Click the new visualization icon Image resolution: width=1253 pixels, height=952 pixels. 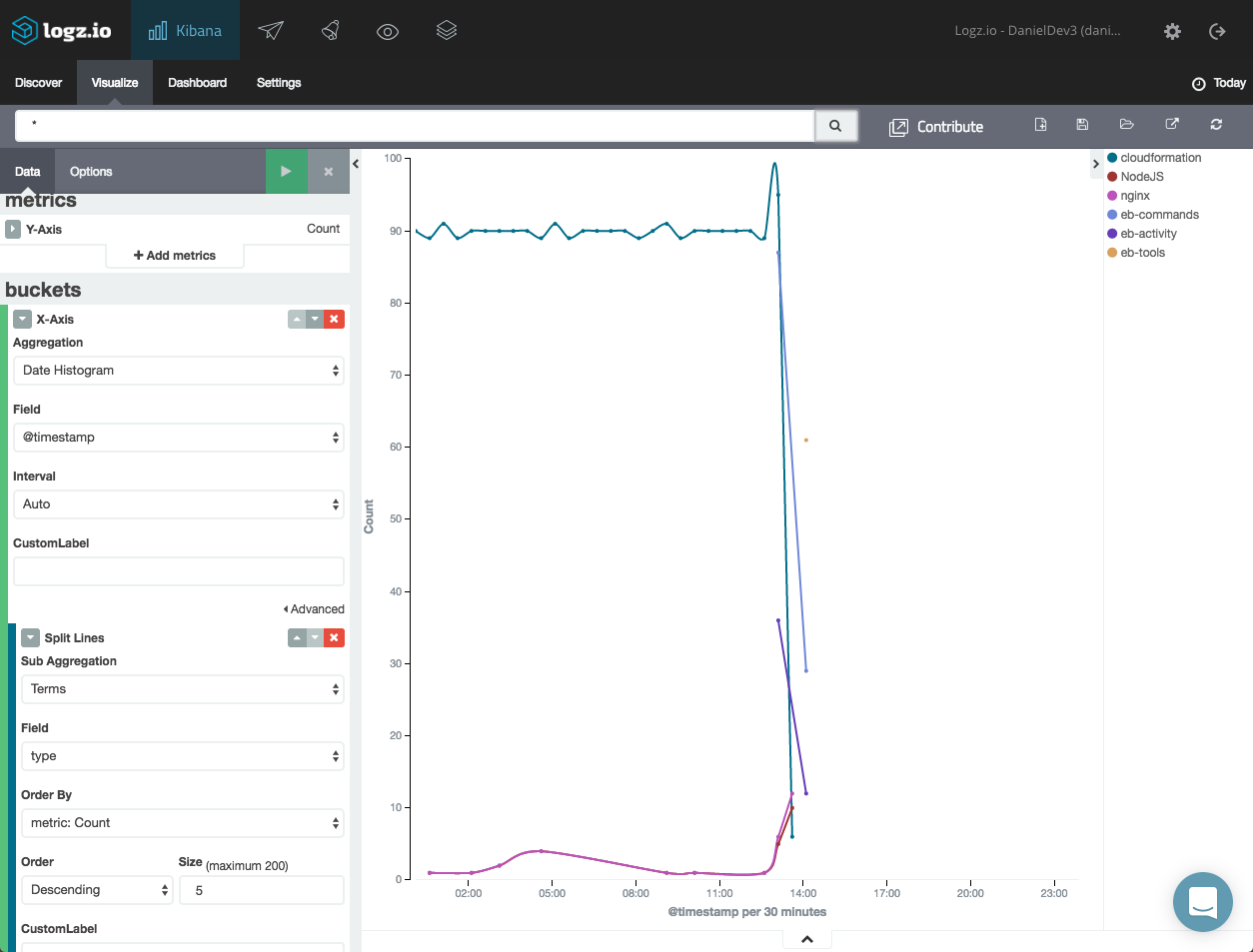tap(1040, 125)
